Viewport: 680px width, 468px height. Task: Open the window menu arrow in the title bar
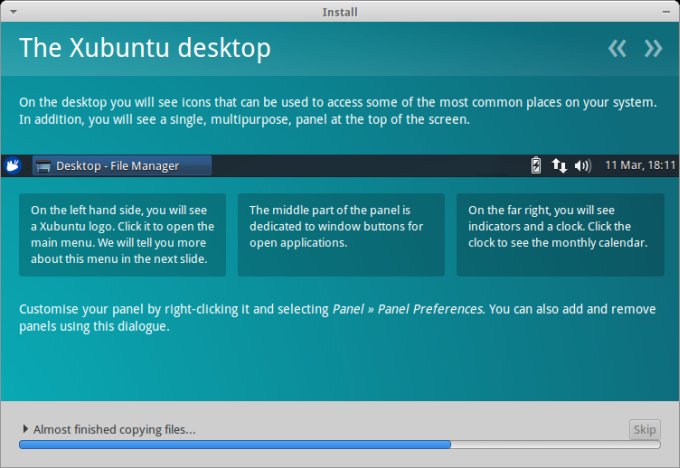click(13, 12)
